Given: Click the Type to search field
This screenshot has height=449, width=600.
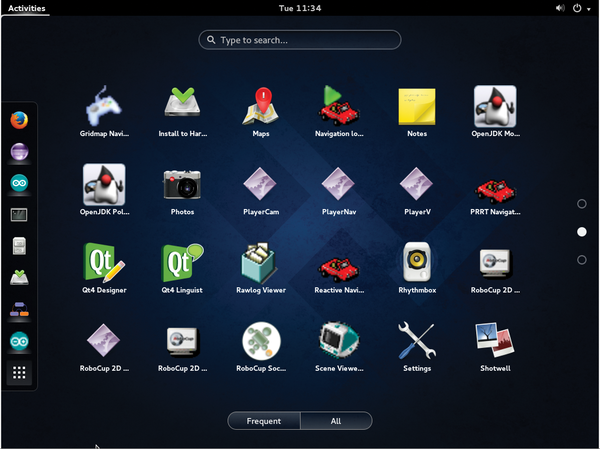Looking at the screenshot, I should point(300,40).
